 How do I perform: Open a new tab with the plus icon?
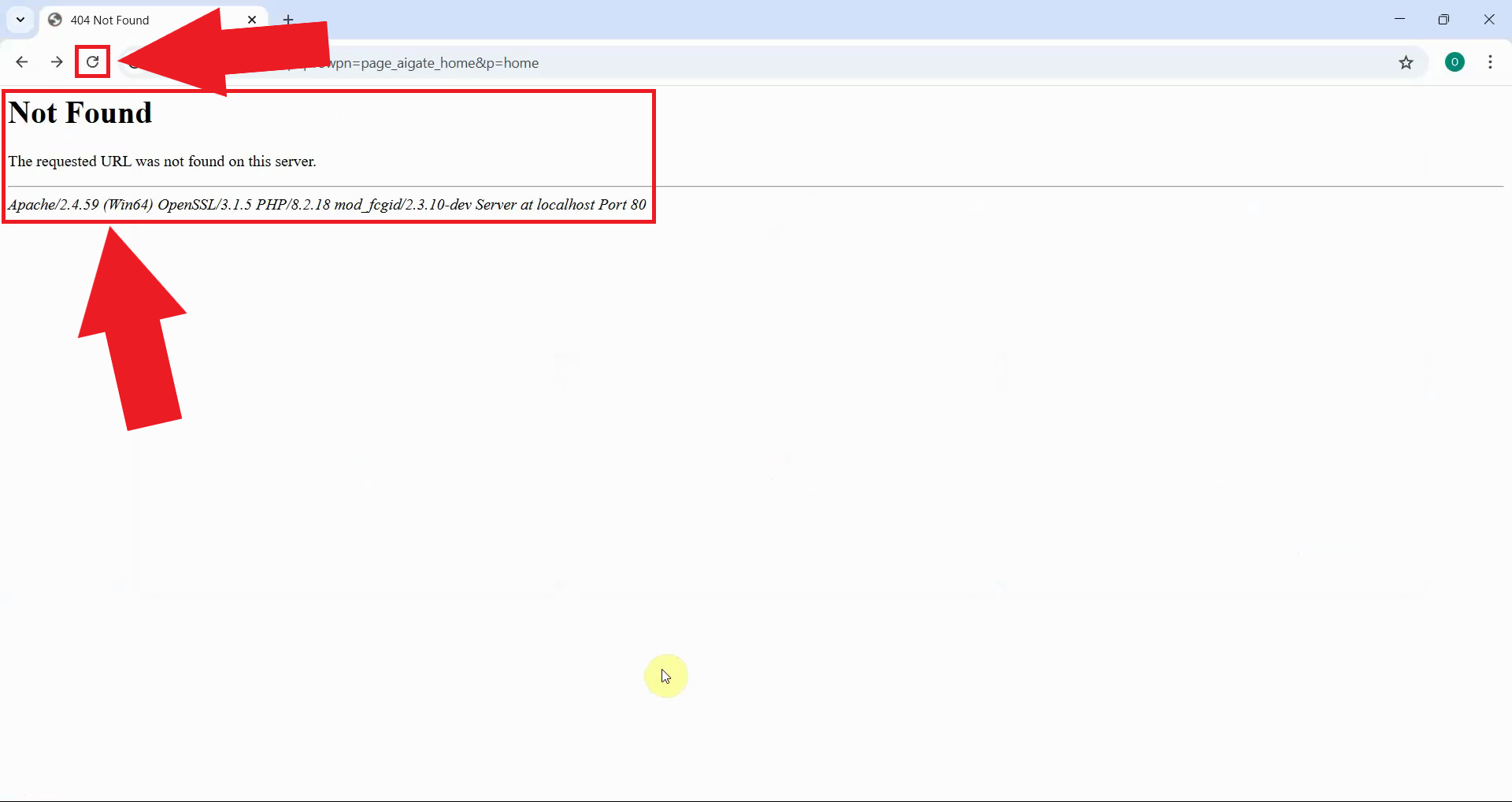coord(288,20)
